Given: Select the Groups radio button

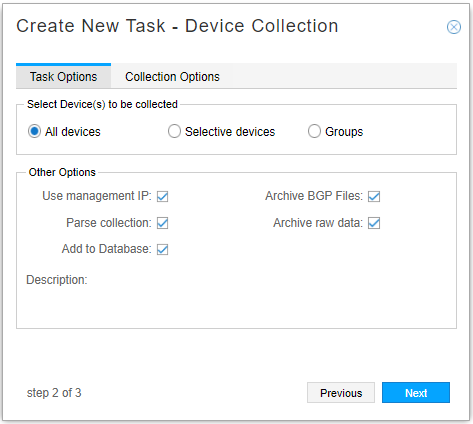Looking at the screenshot, I should click(314, 131).
